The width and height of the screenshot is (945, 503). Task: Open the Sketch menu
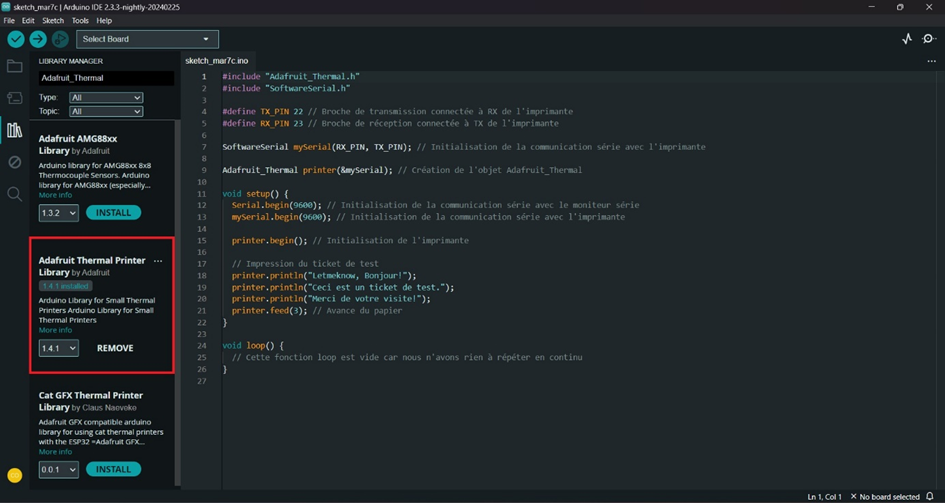point(53,20)
